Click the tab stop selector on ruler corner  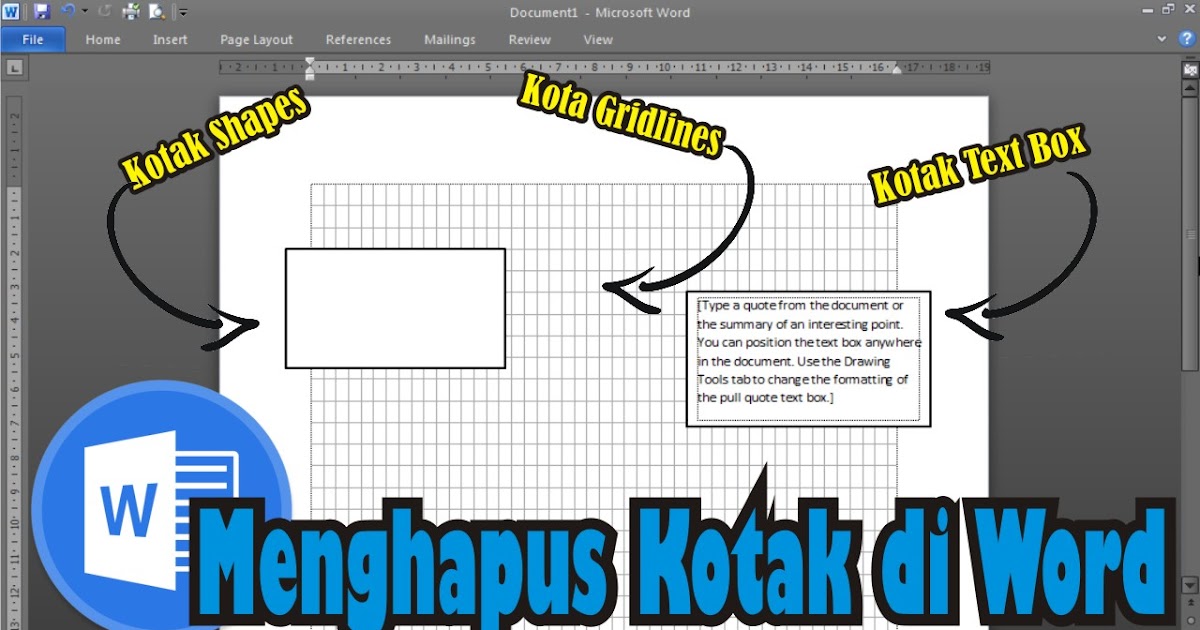point(14,68)
